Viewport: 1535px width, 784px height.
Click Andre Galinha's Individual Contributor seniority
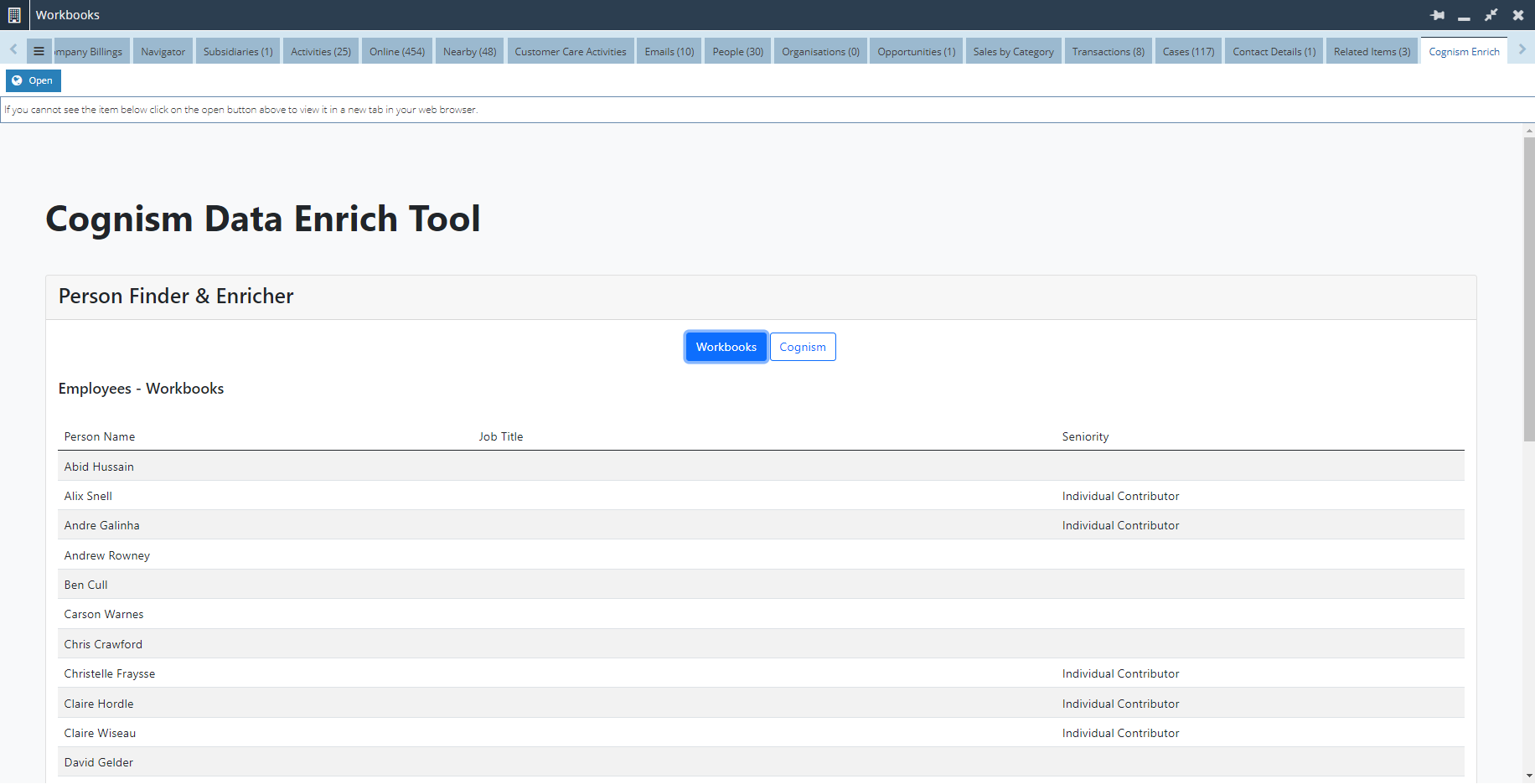[1120, 525]
